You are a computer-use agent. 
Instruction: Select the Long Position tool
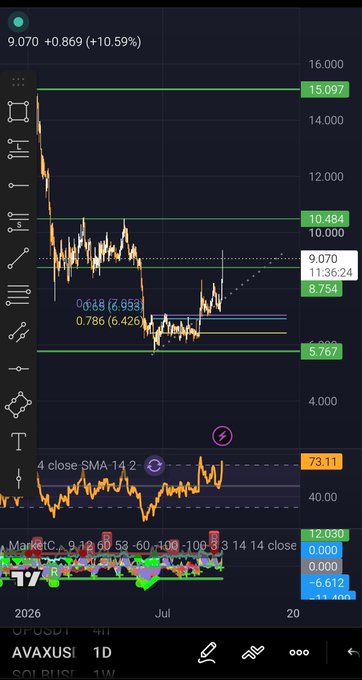point(18,148)
